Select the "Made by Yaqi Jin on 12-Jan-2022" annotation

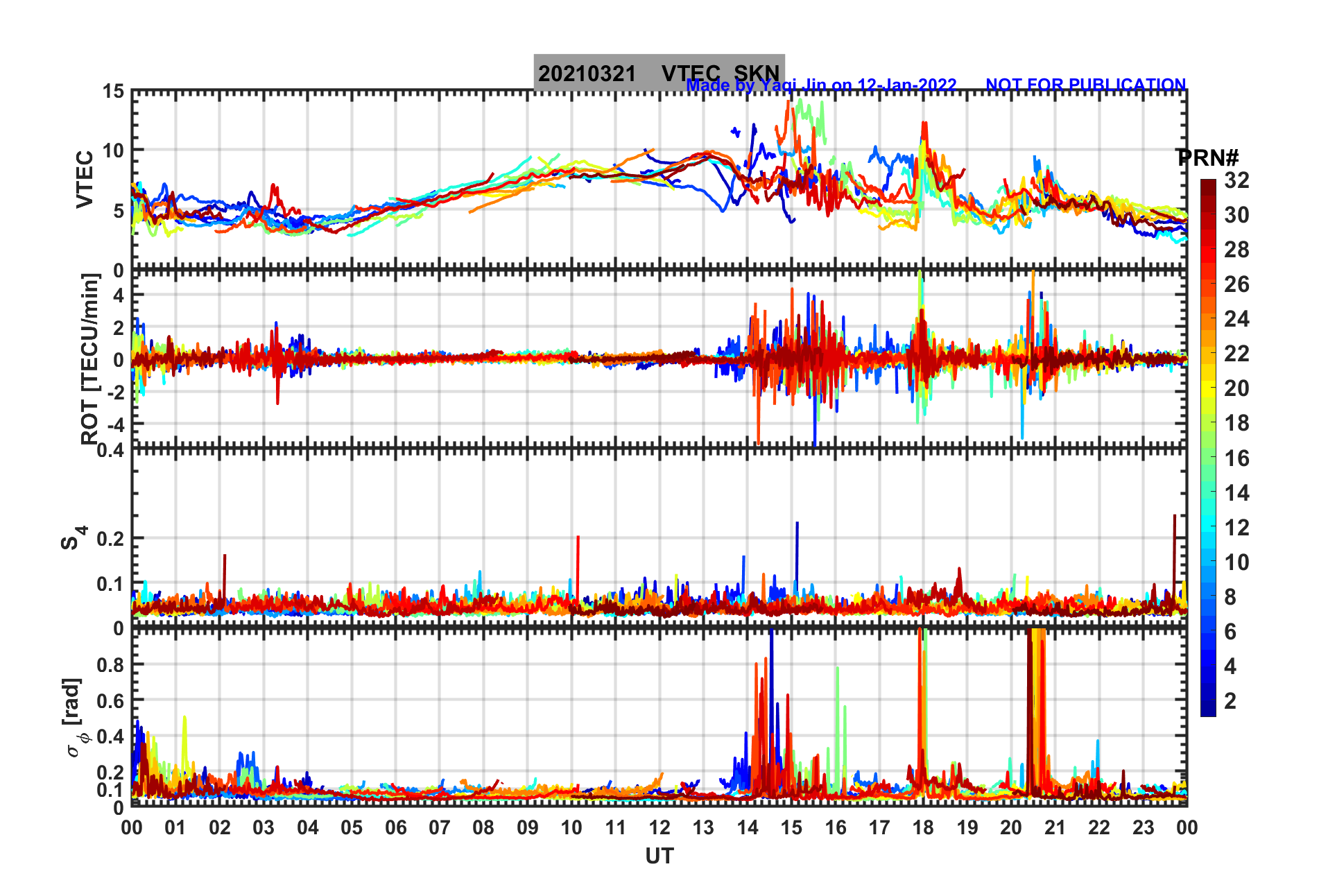(821, 85)
